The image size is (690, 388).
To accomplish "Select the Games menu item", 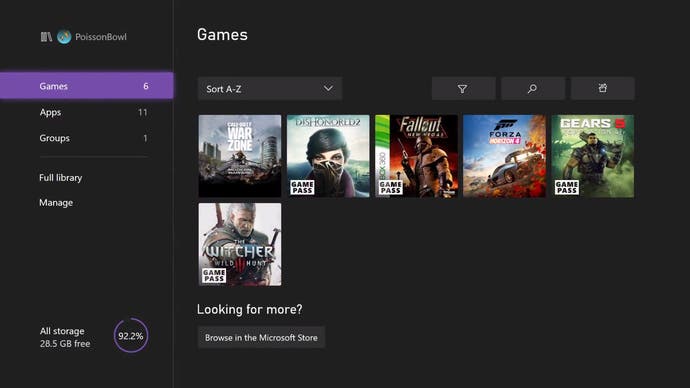I will click(87, 86).
